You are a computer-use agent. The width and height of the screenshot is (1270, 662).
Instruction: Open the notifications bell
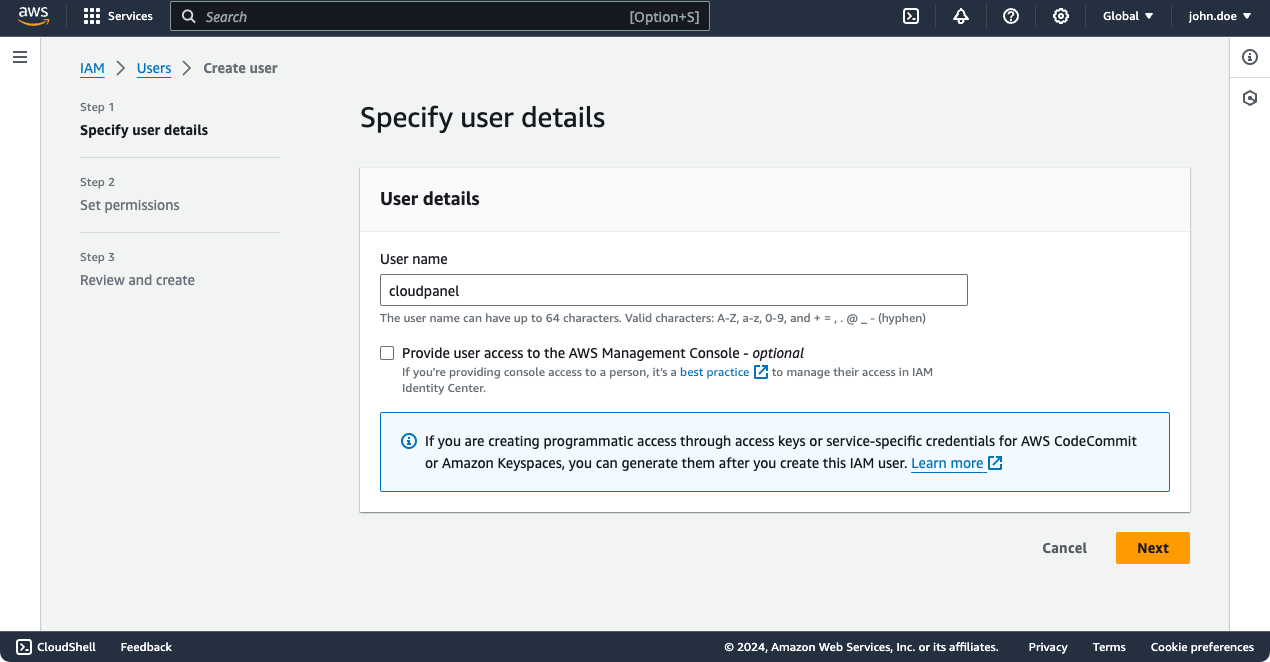tap(961, 16)
